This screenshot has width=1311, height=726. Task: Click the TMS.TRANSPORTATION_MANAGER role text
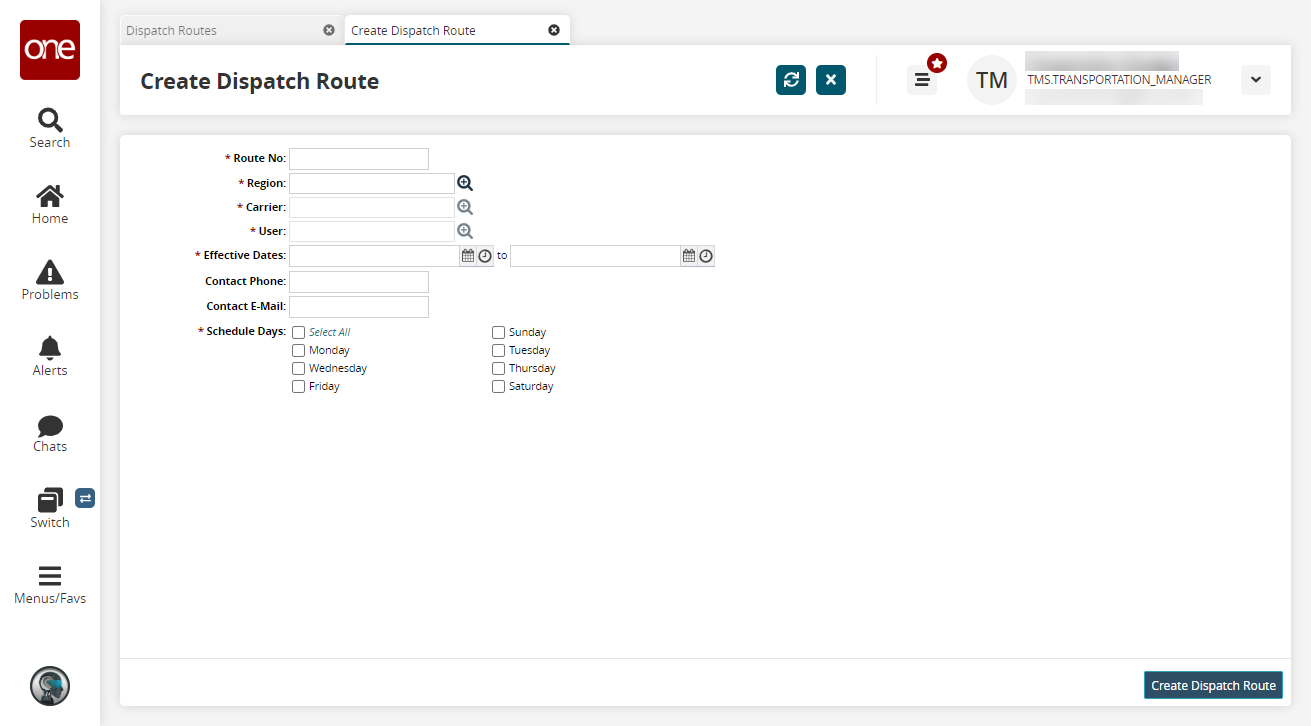click(1119, 80)
